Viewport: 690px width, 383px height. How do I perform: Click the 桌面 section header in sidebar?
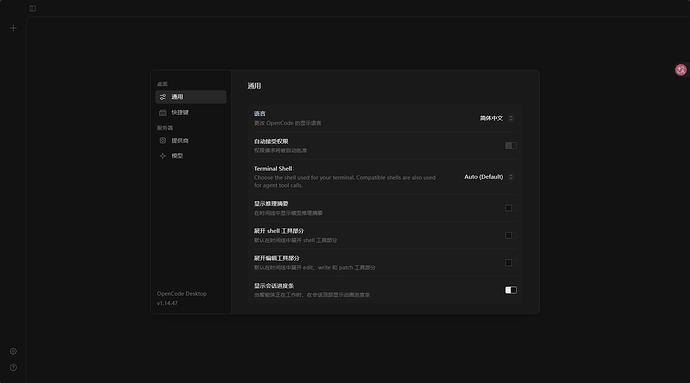[162, 84]
